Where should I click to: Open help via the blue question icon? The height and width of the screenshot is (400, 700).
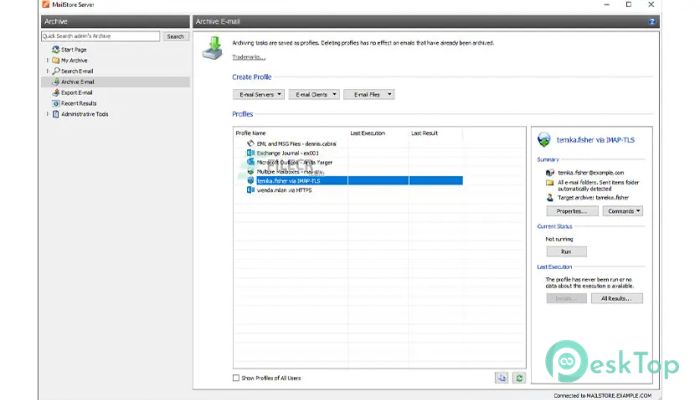[x=652, y=21]
